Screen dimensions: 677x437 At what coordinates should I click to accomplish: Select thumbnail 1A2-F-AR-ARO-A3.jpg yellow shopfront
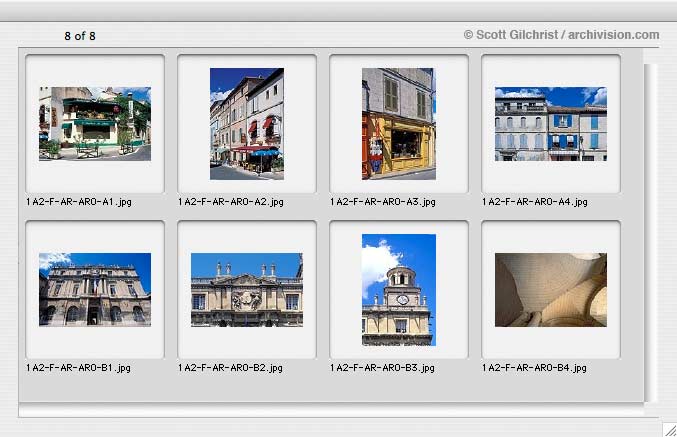click(399, 124)
